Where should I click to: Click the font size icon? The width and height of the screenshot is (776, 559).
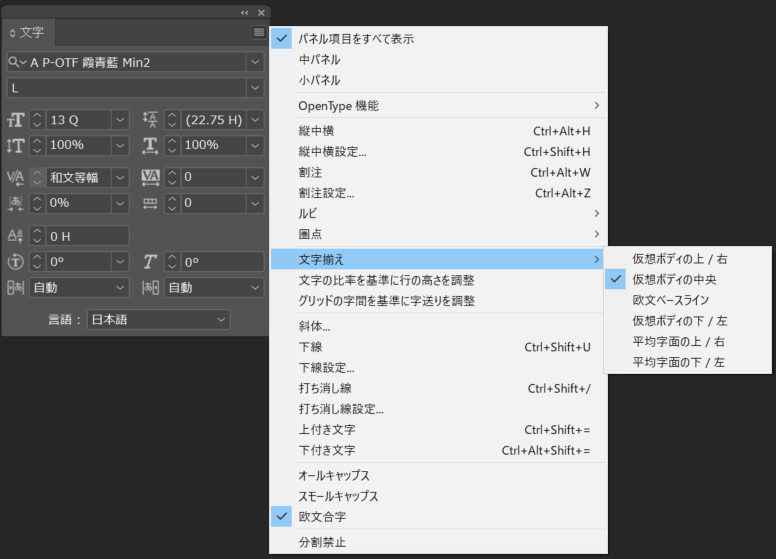tap(16, 120)
